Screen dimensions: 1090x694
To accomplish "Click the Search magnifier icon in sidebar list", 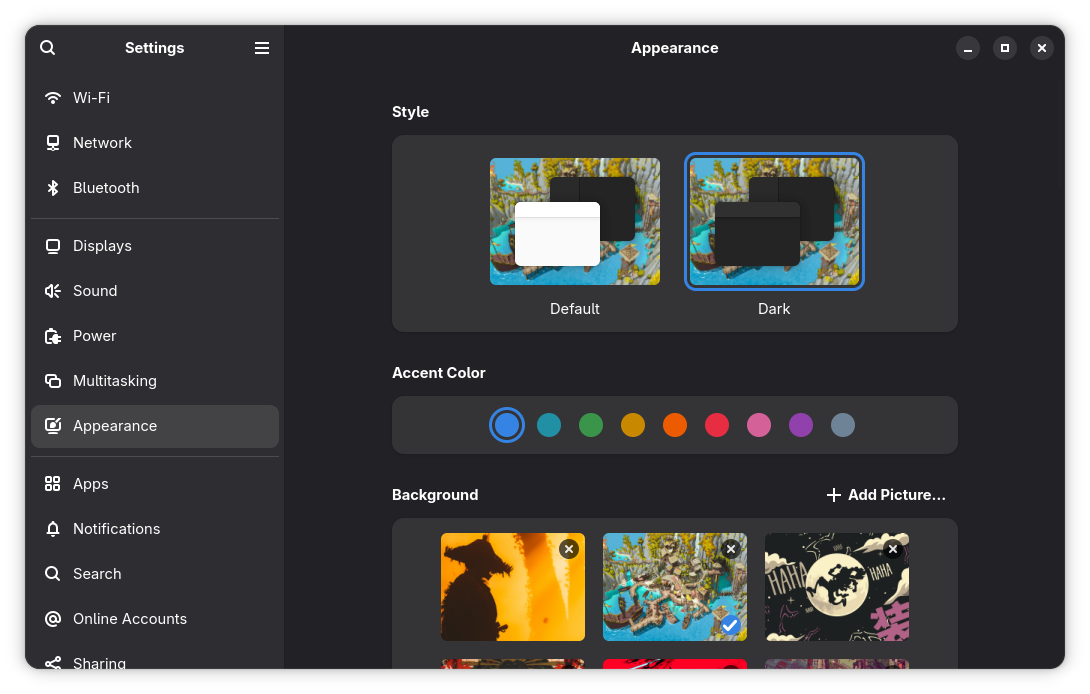I will point(53,574).
